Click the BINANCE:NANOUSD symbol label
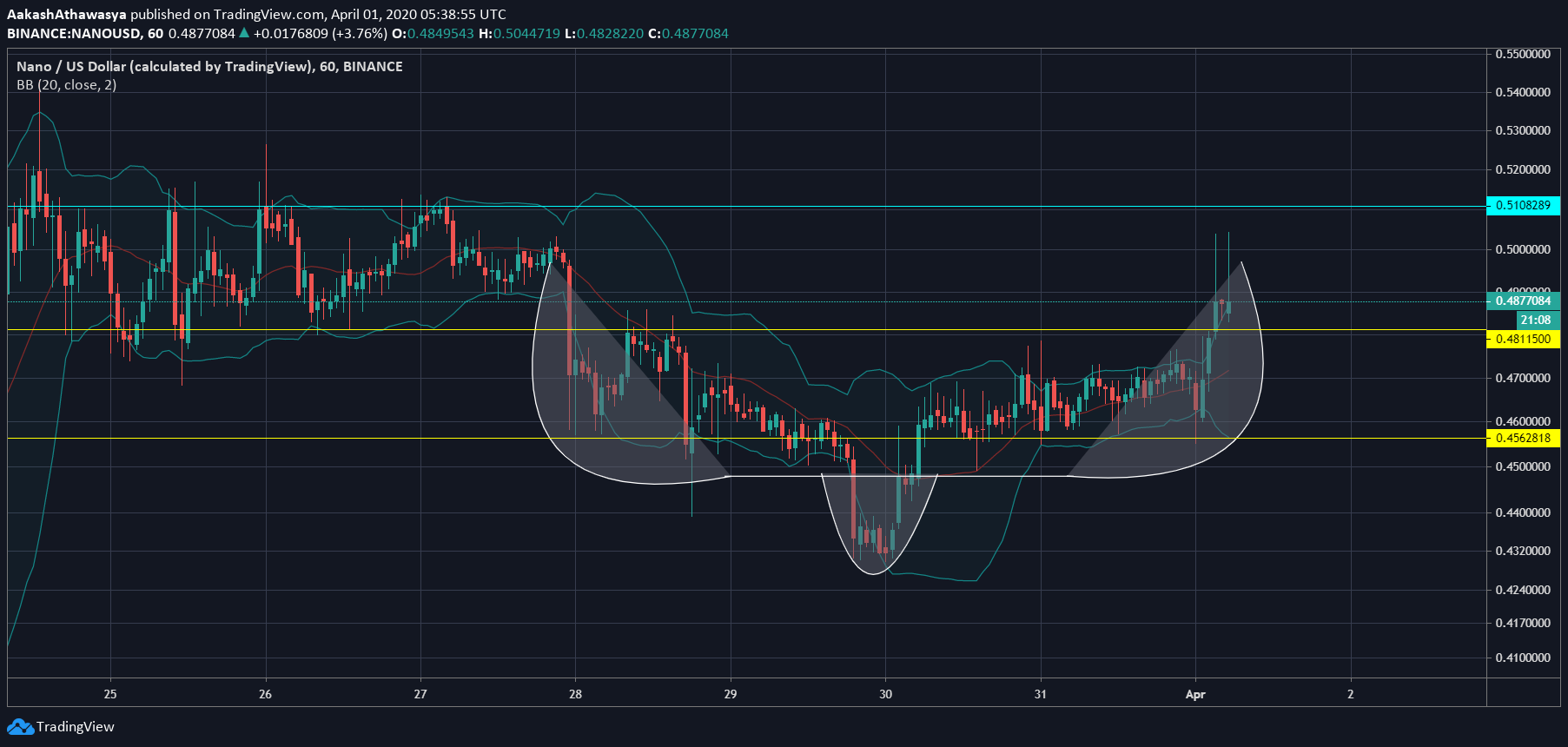This screenshot has width=1568, height=747. click(x=73, y=33)
